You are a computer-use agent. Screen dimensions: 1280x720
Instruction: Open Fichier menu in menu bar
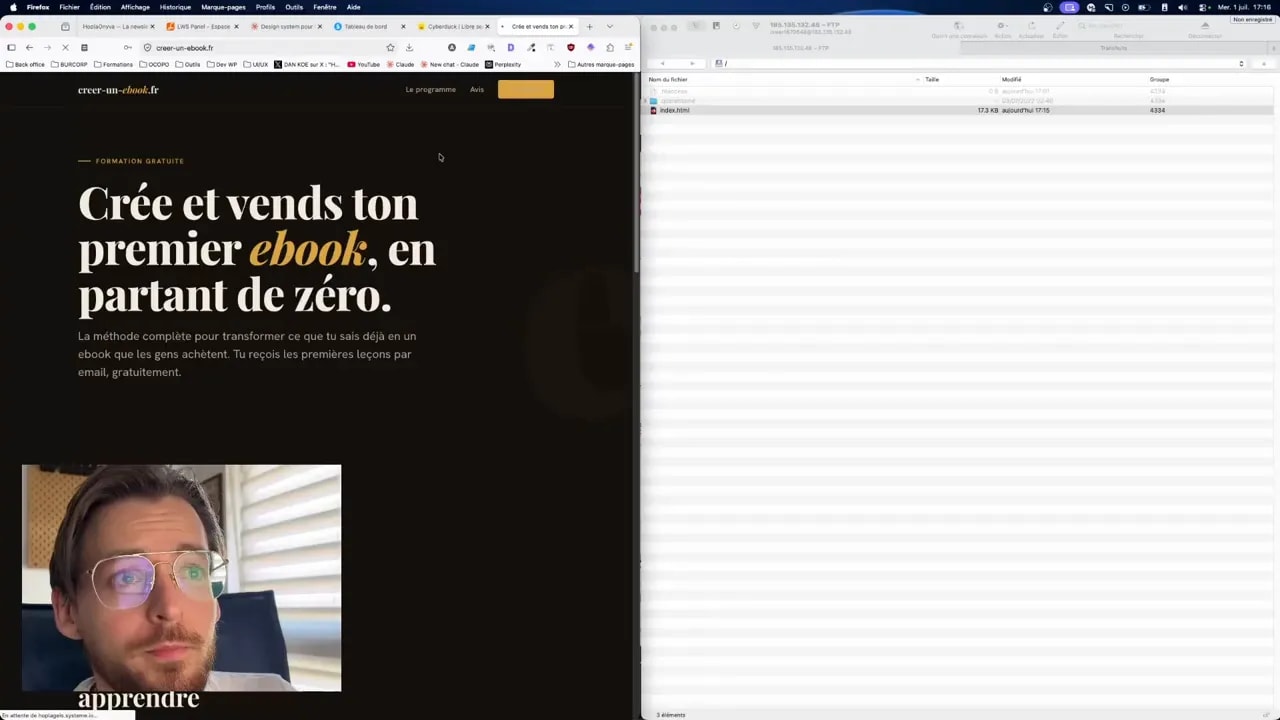69,7
